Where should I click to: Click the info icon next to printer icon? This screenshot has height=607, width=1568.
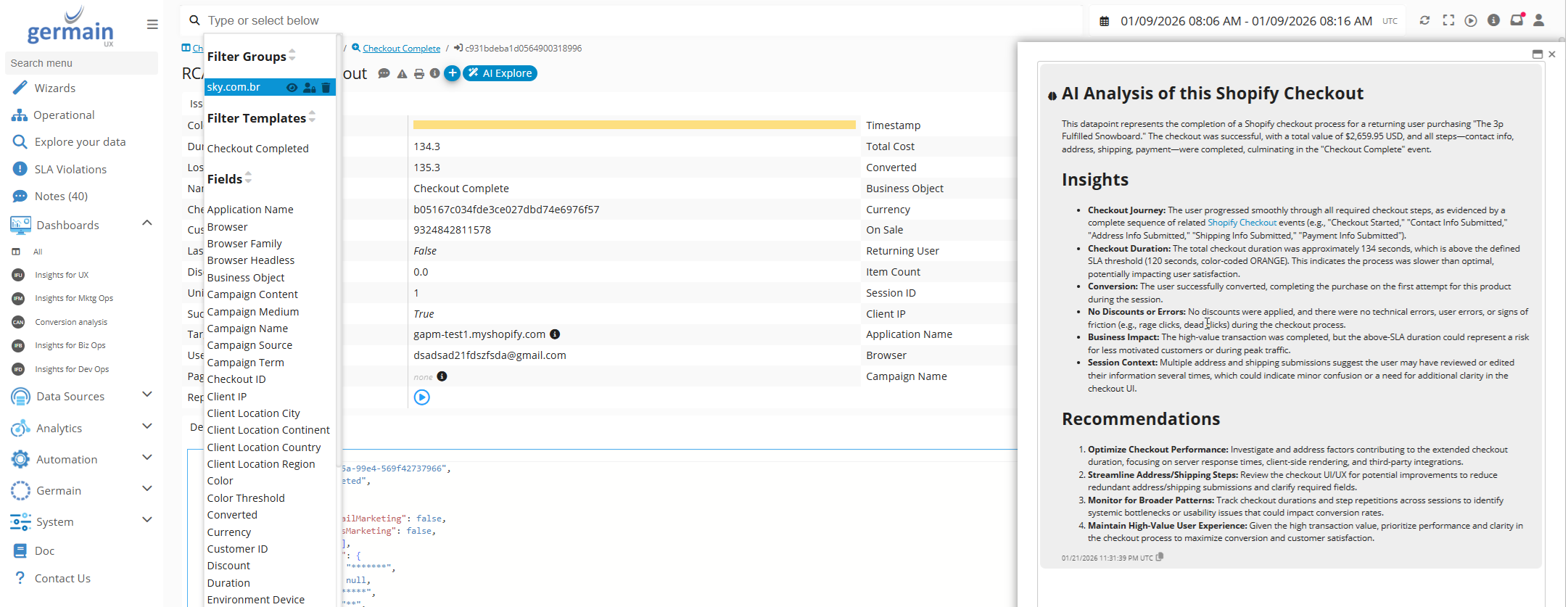tap(434, 73)
